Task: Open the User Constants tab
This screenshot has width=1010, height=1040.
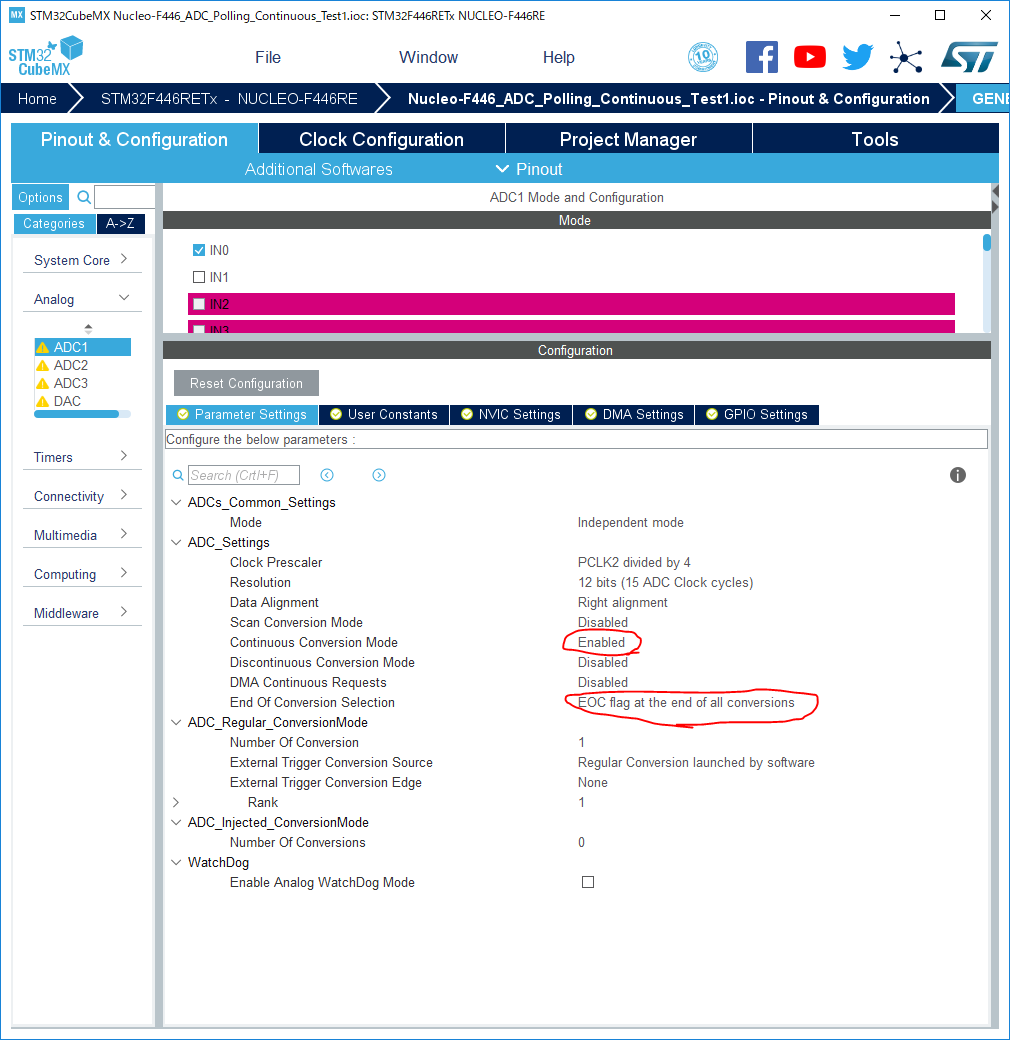Action: 383,415
